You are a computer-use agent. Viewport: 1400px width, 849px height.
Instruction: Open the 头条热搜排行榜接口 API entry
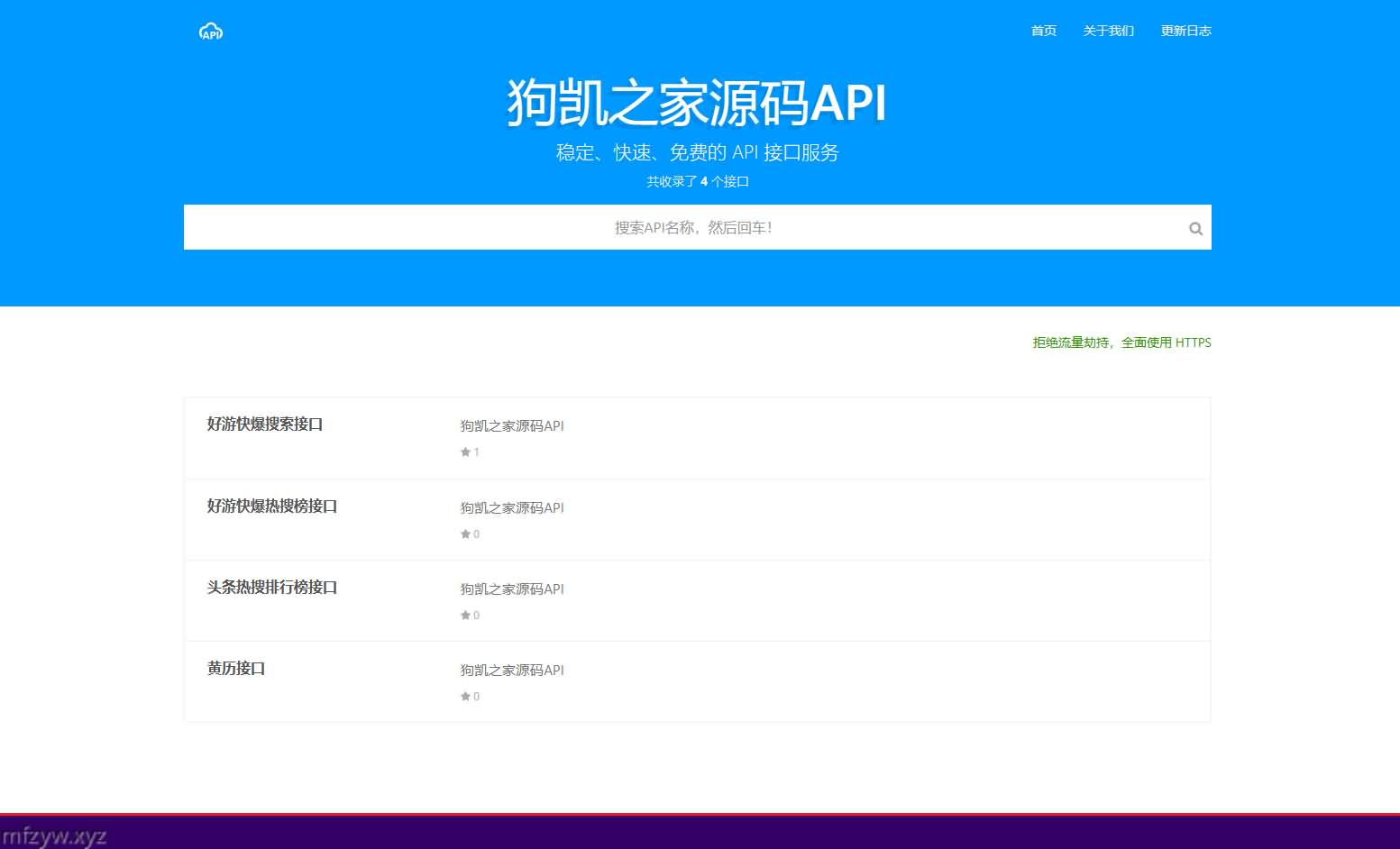coord(272,587)
